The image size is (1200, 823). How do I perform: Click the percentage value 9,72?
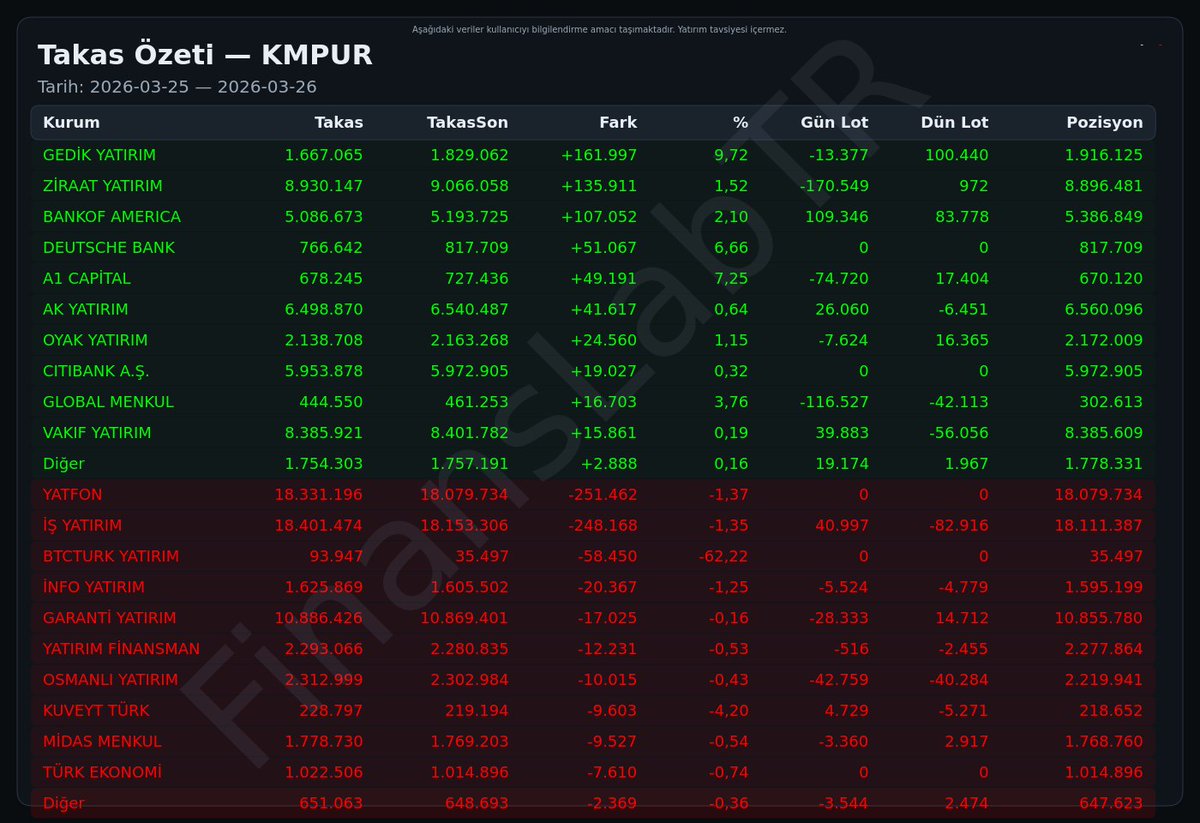click(x=731, y=155)
